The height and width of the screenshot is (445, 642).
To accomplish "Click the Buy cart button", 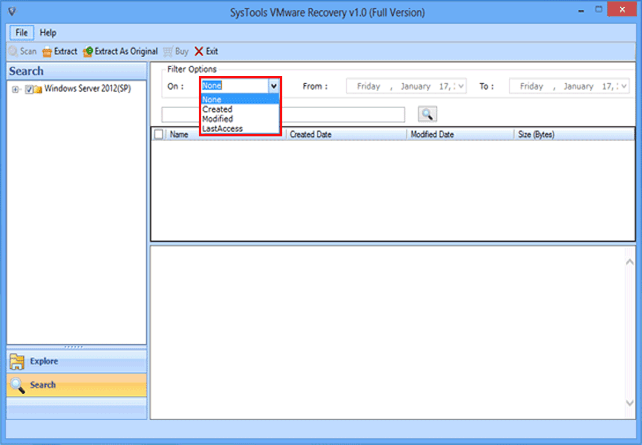I will point(176,51).
